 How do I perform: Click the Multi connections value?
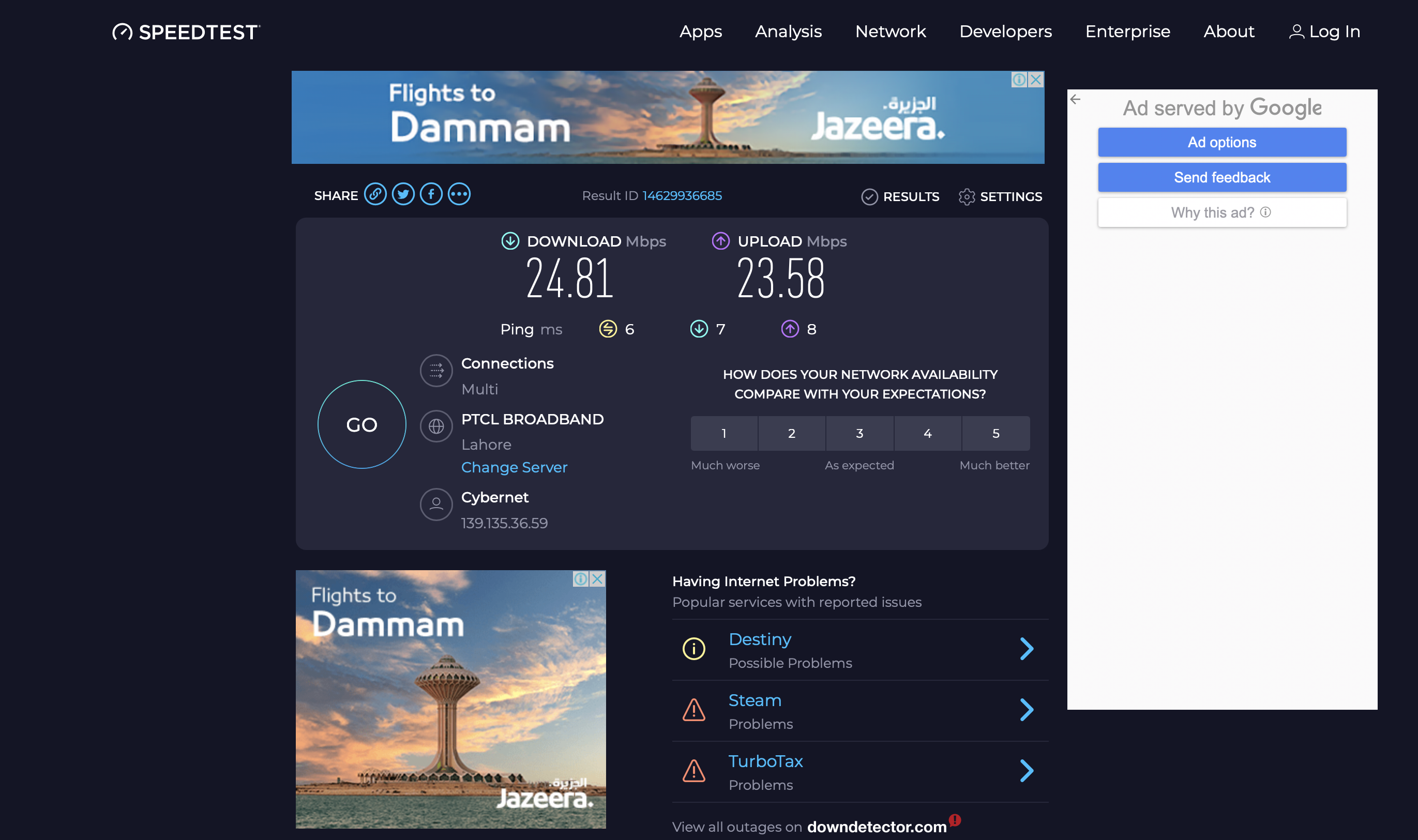pos(480,389)
